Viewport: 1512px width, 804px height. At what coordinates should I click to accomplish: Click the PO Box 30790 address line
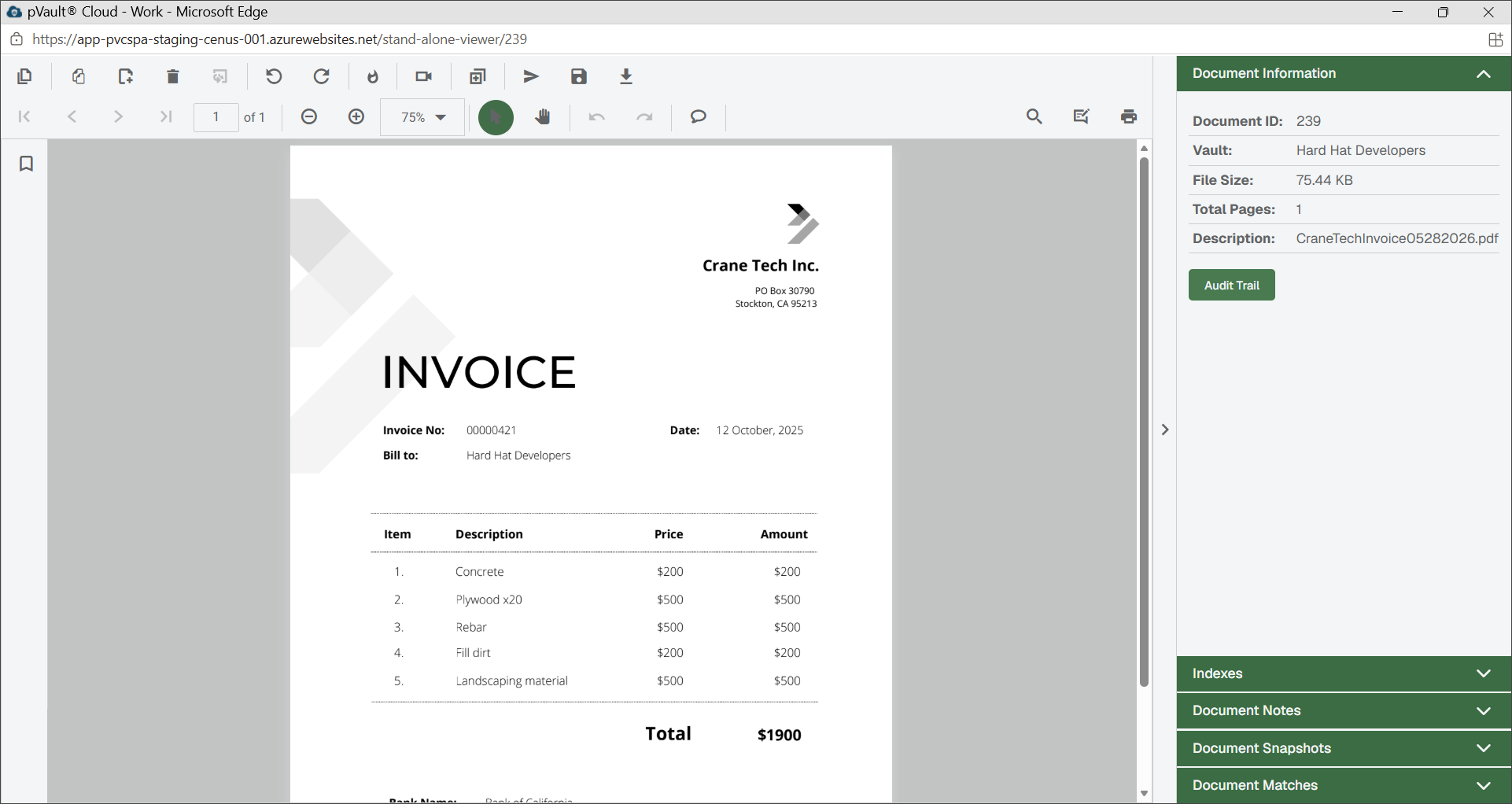[785, 291]
